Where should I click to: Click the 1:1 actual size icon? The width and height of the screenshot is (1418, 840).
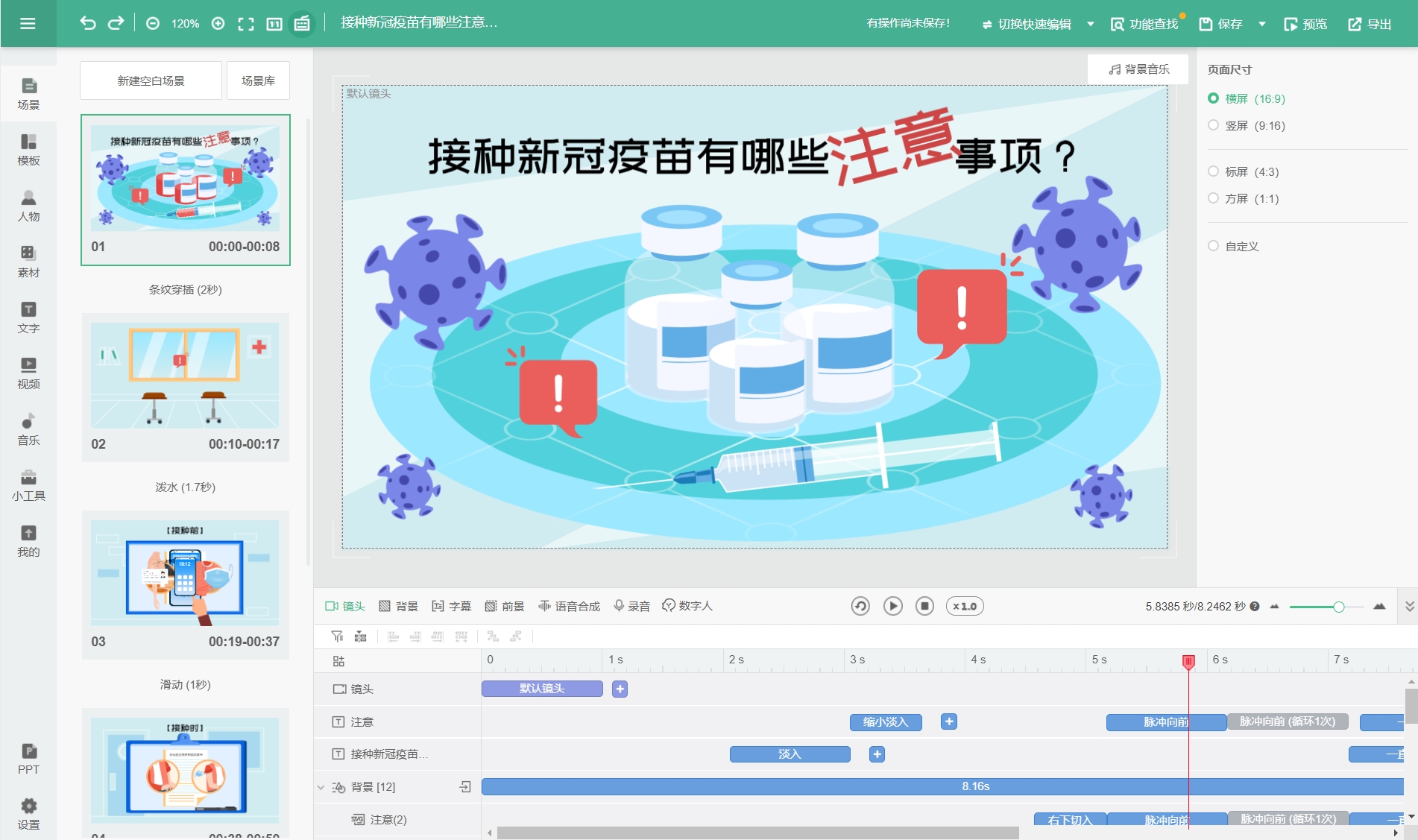274,24
